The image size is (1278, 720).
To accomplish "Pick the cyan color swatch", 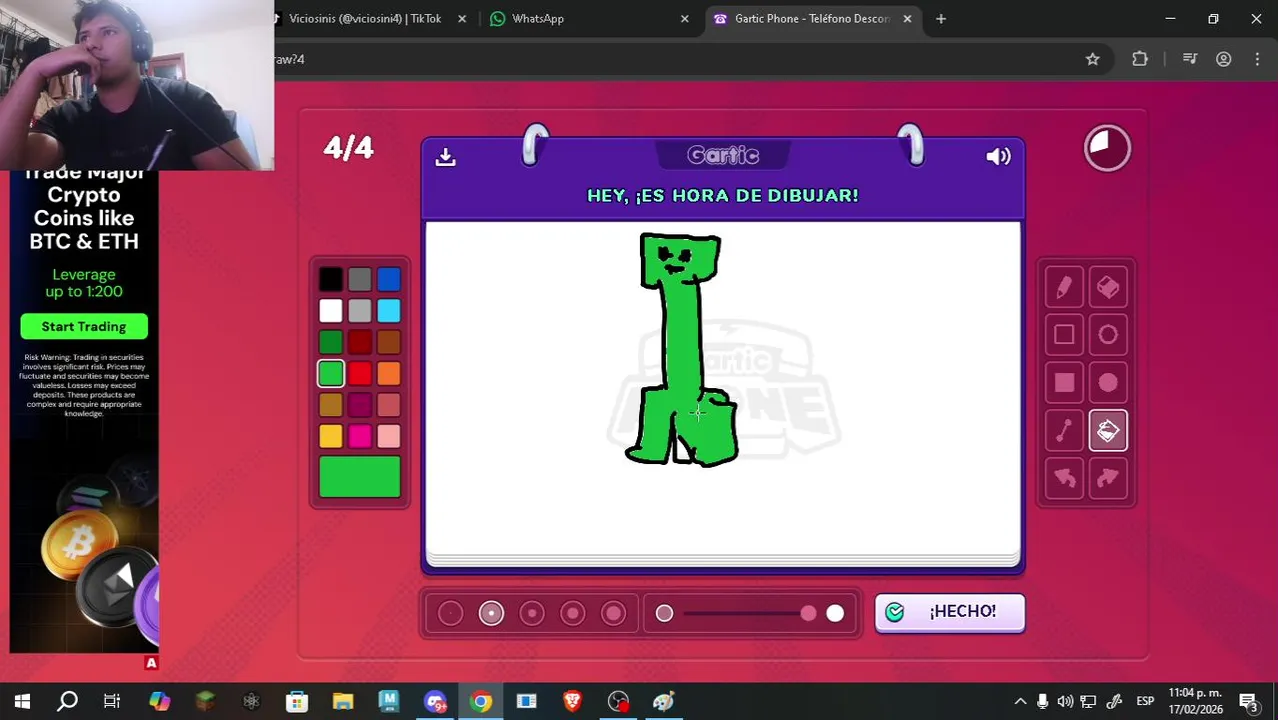I will point(389,311).
